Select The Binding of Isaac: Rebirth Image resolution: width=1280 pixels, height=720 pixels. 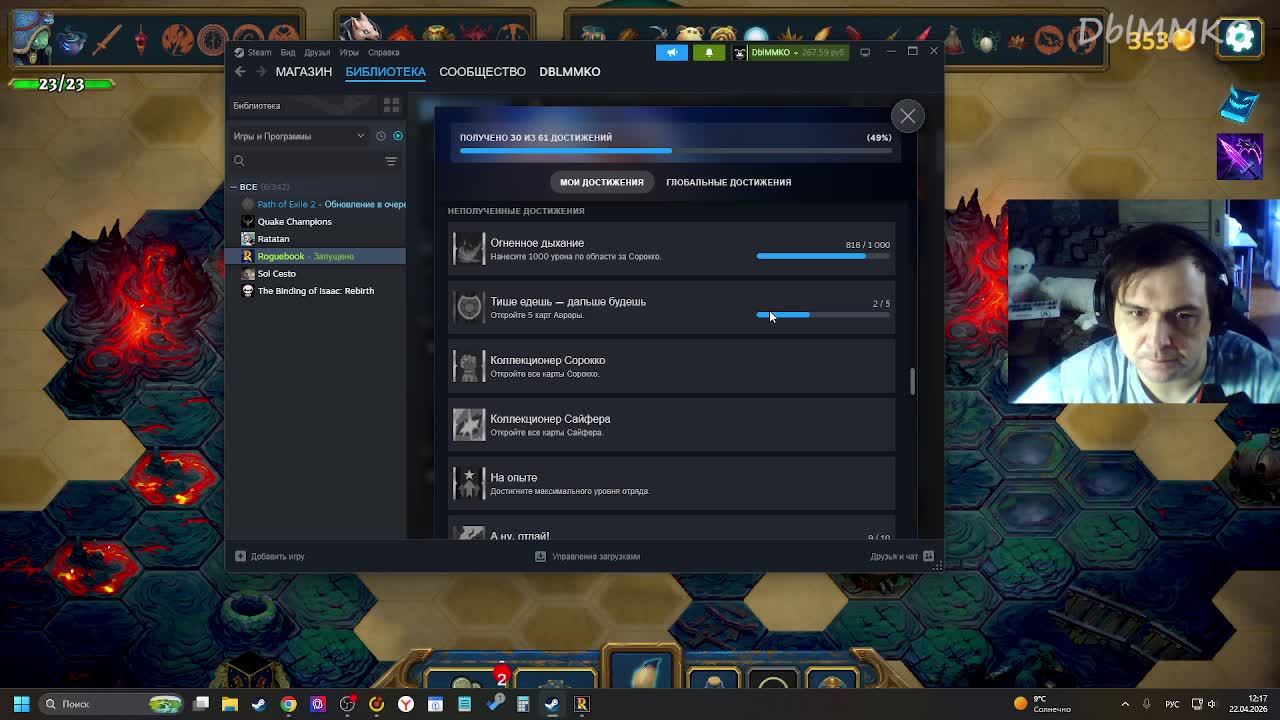coord(316,291)
